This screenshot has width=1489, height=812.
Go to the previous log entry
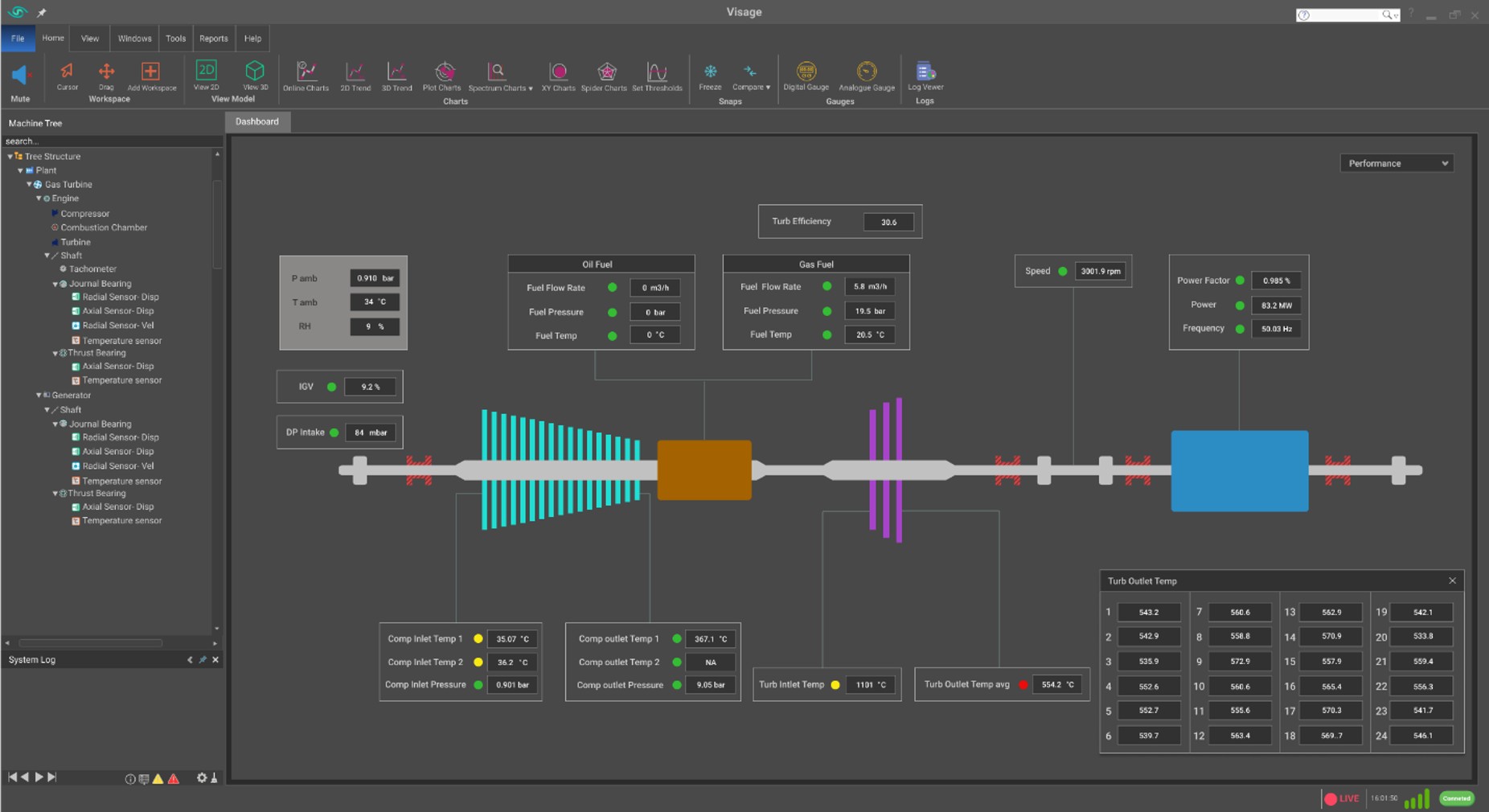[25, 777]
